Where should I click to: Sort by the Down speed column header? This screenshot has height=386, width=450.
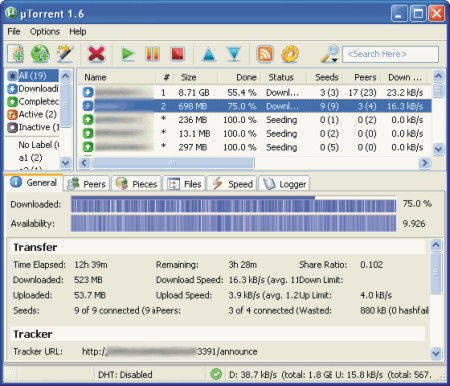(406, 77)
